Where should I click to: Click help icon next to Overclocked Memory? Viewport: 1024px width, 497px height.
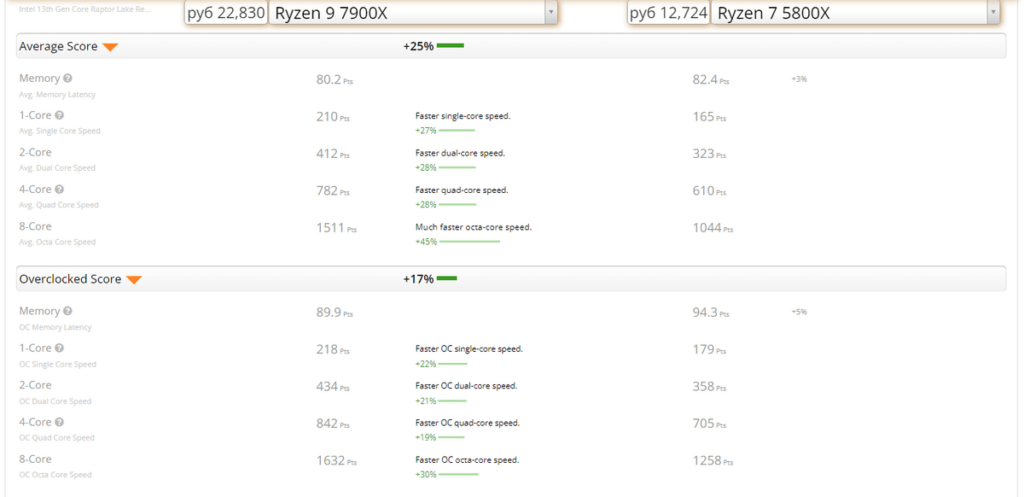[68, 312]
